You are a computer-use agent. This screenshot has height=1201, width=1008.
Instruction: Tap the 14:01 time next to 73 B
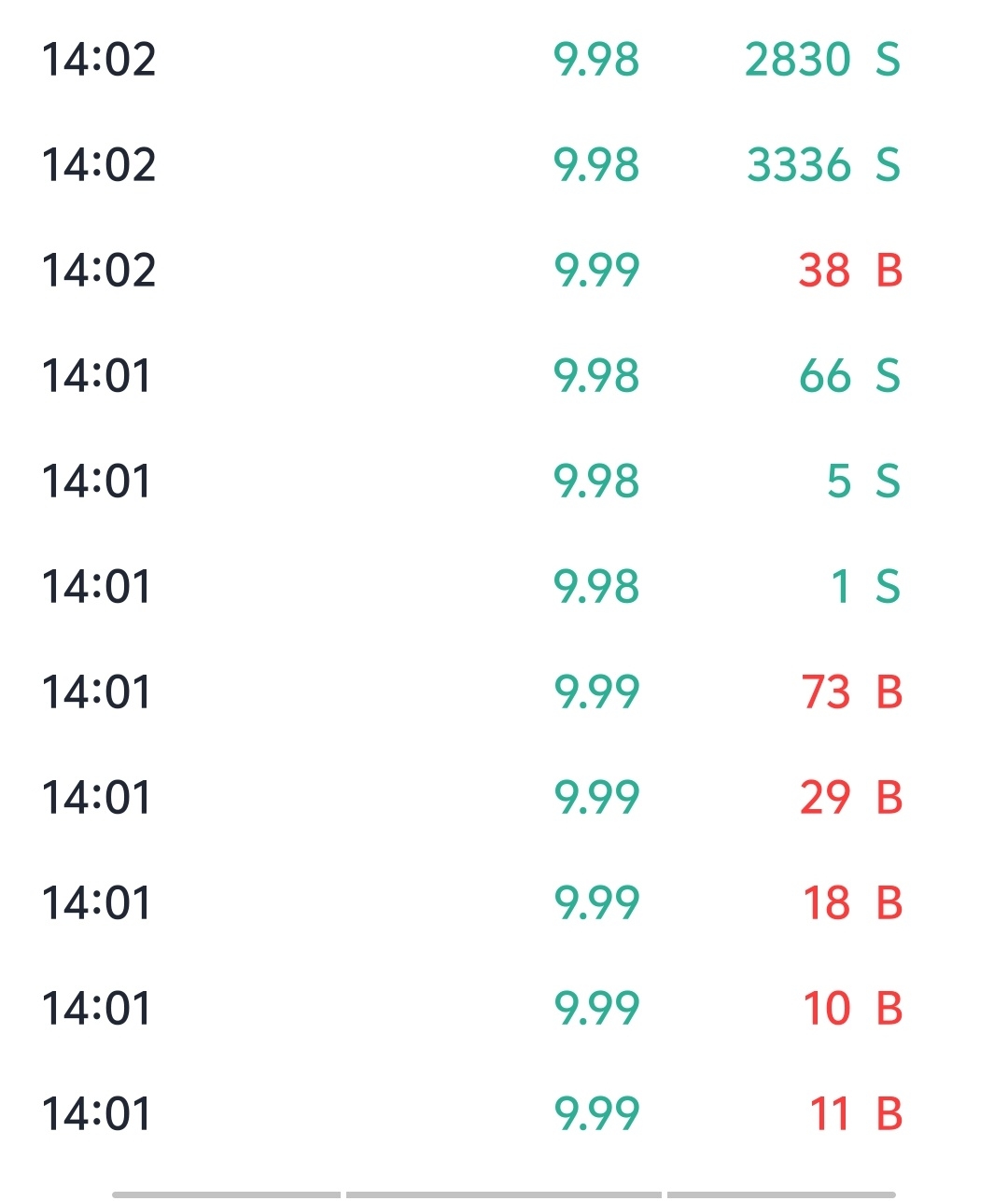(x=96, y=692)
